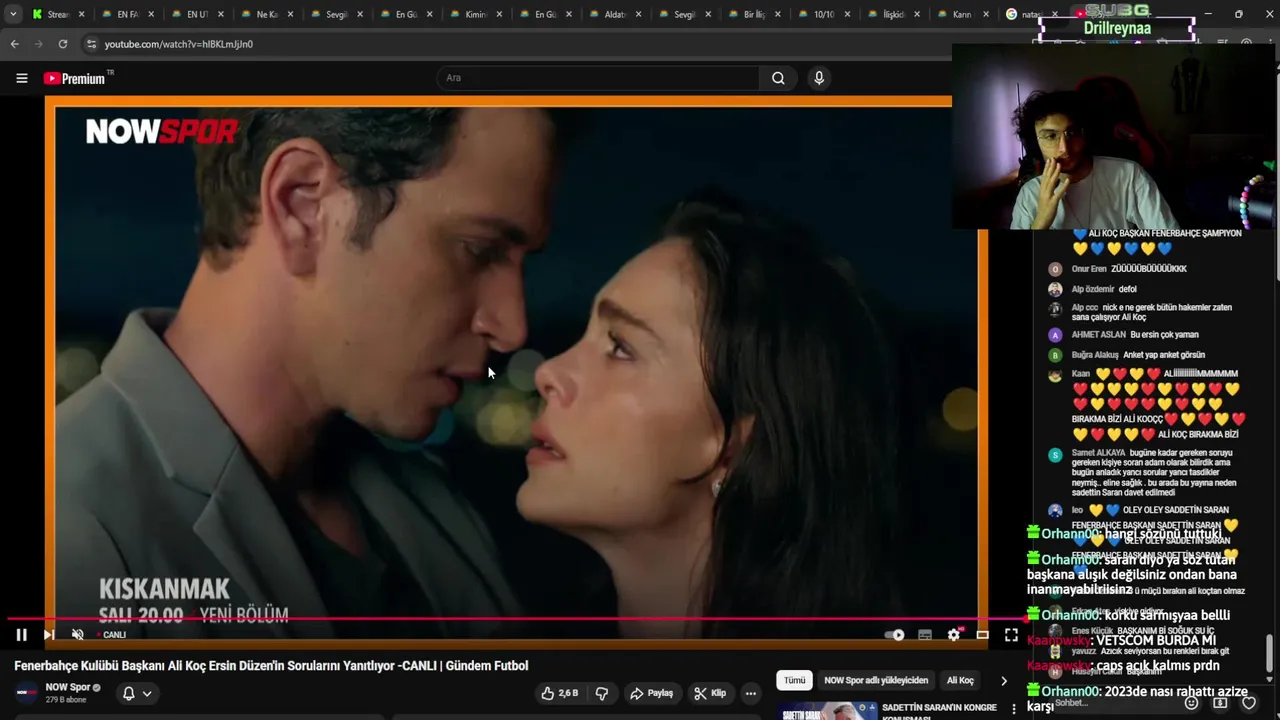Go back in browser
Screen dimensions: 1280x720
tap(14, 44)
